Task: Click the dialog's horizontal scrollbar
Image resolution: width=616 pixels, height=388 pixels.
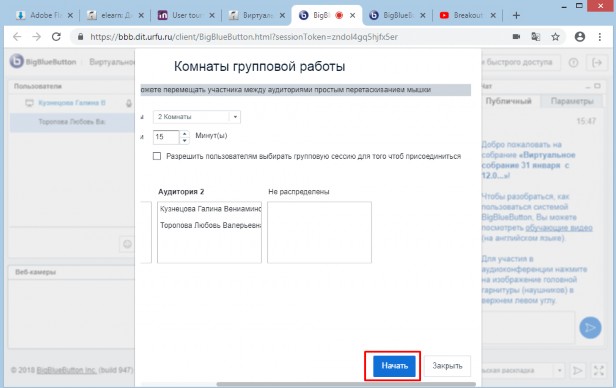Action: click(x=346, y=384)
